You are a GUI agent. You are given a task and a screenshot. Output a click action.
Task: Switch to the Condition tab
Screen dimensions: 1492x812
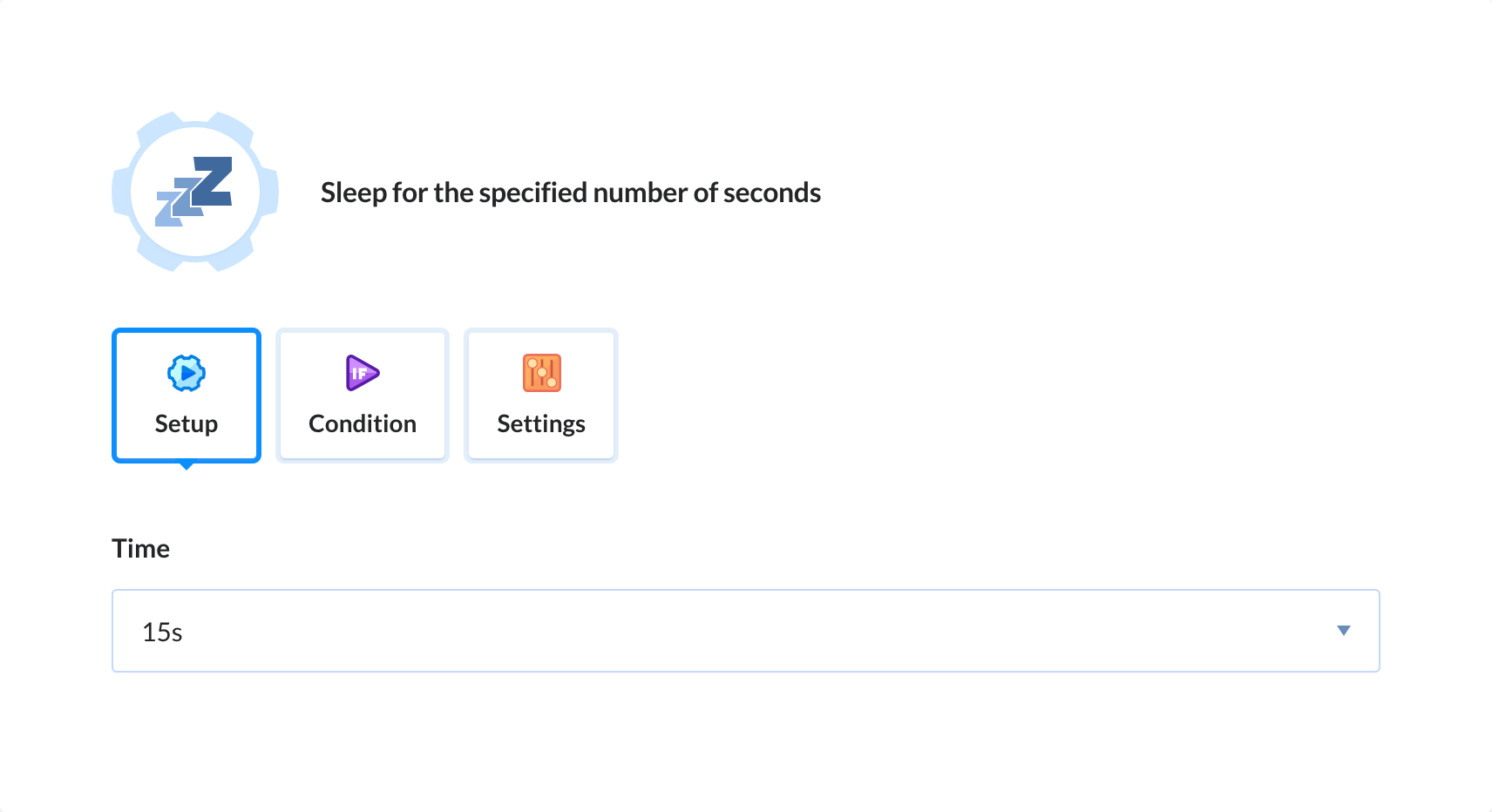pyautogui.click(x=363, y=396)
